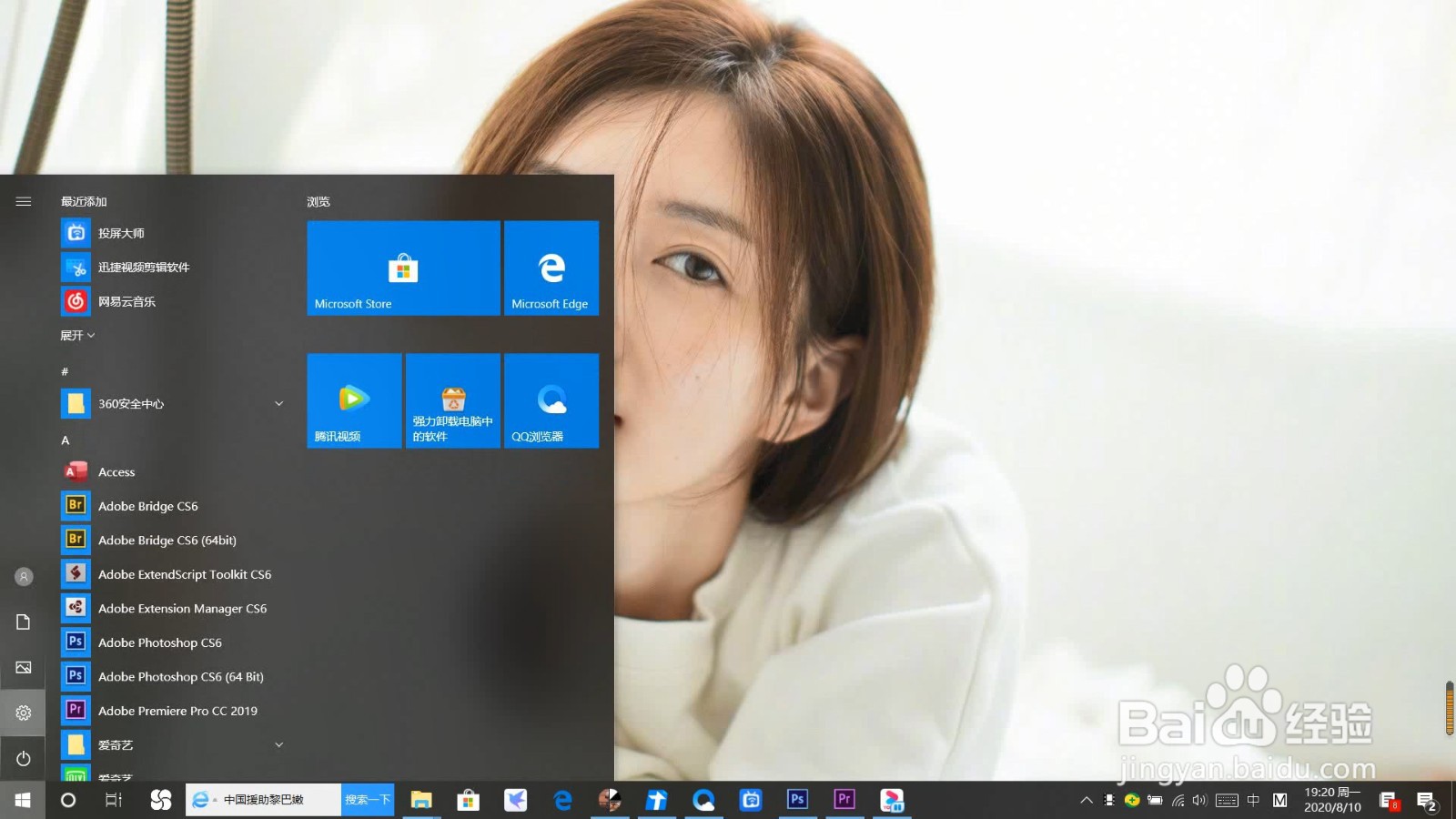Image resolution: width=1456 pixels, height=819 pixels.
Task: Click the power button in Start menu
Action: pyautogui.click(x=23, y=758)
